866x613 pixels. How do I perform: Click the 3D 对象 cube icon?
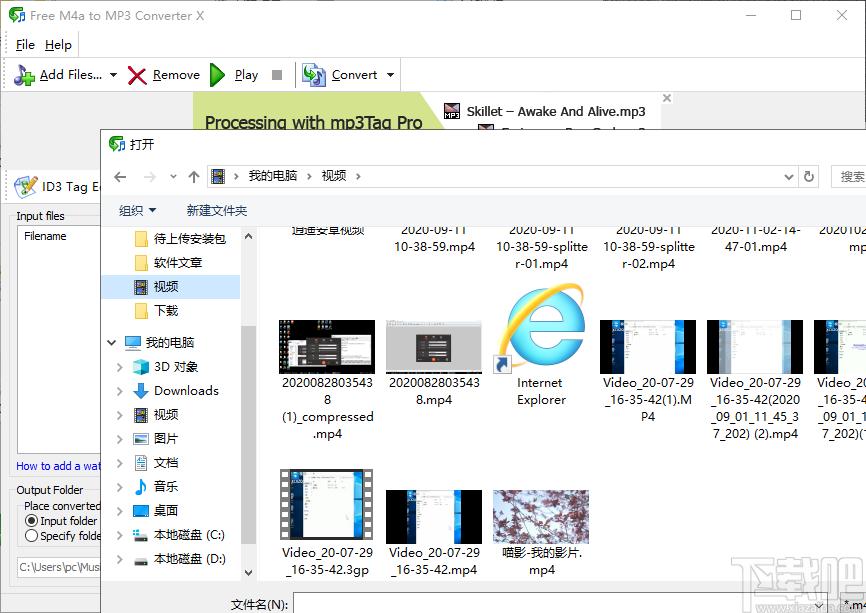(x=141, y=367)
